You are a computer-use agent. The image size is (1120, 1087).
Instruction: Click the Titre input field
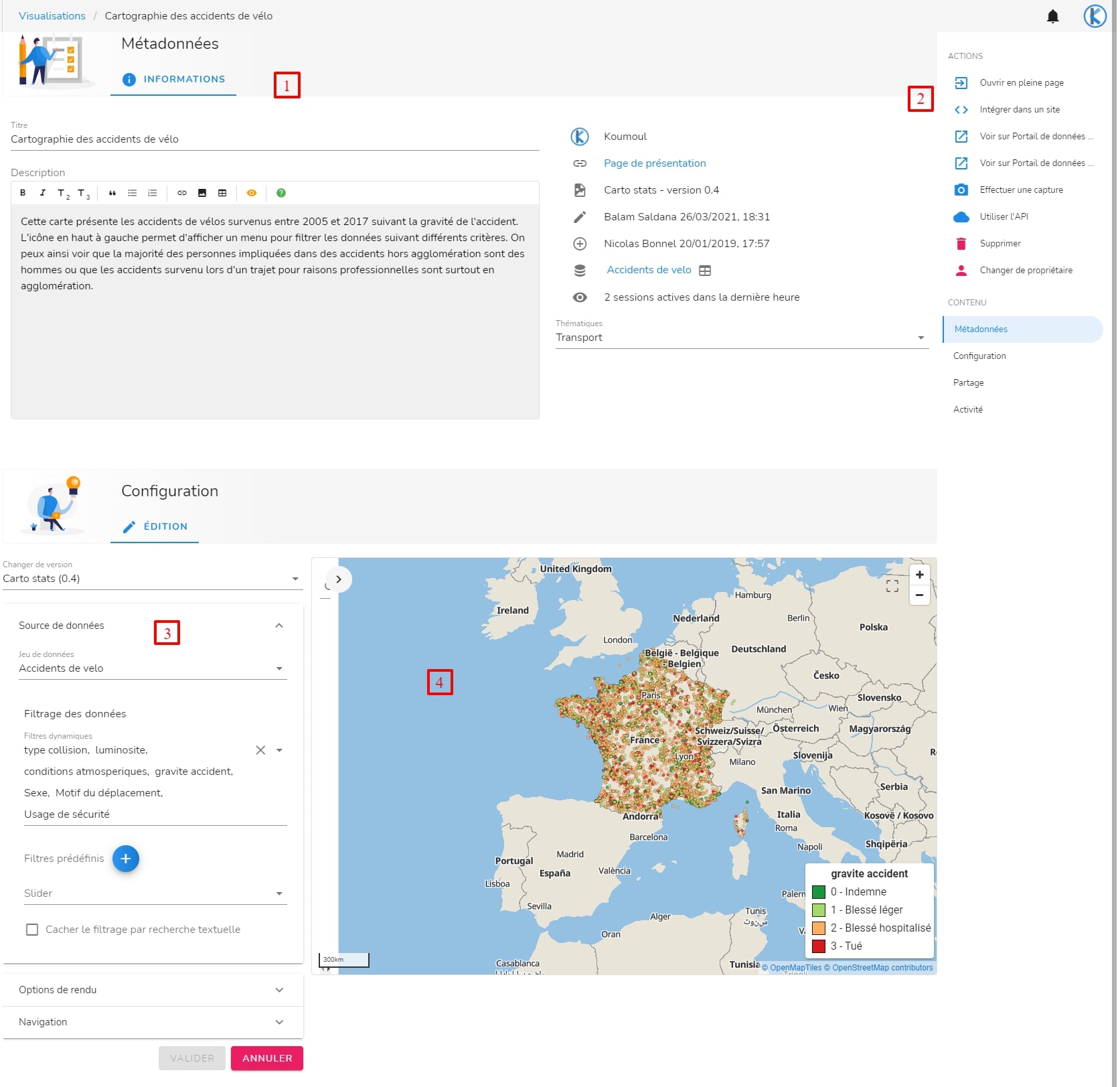(x=275, y=139)
